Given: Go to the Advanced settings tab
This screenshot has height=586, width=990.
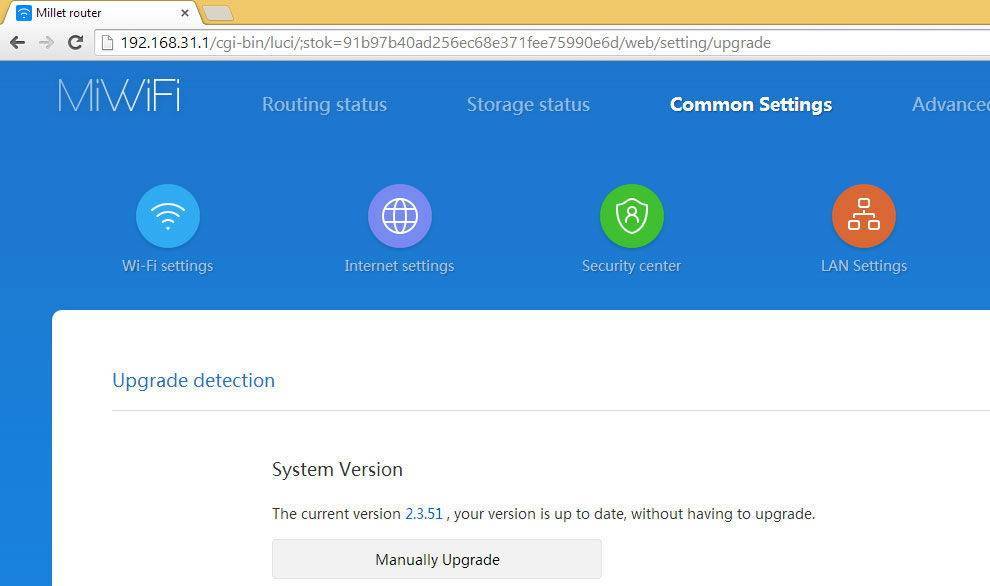Looking at the screenshot, I should (950, 105).
